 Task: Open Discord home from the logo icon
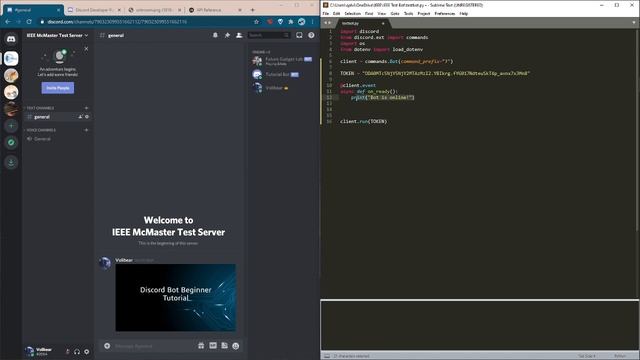[x=11, y=39]
